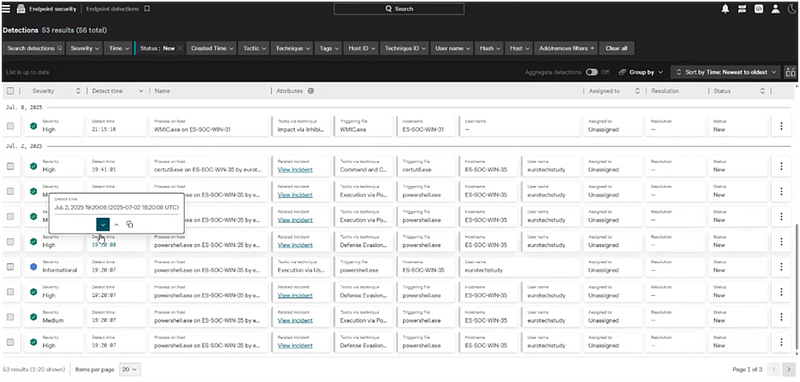Open actions menu for WMIC.exe row
800x382 pixels.
pyautogui.click(x=781, y=126)
